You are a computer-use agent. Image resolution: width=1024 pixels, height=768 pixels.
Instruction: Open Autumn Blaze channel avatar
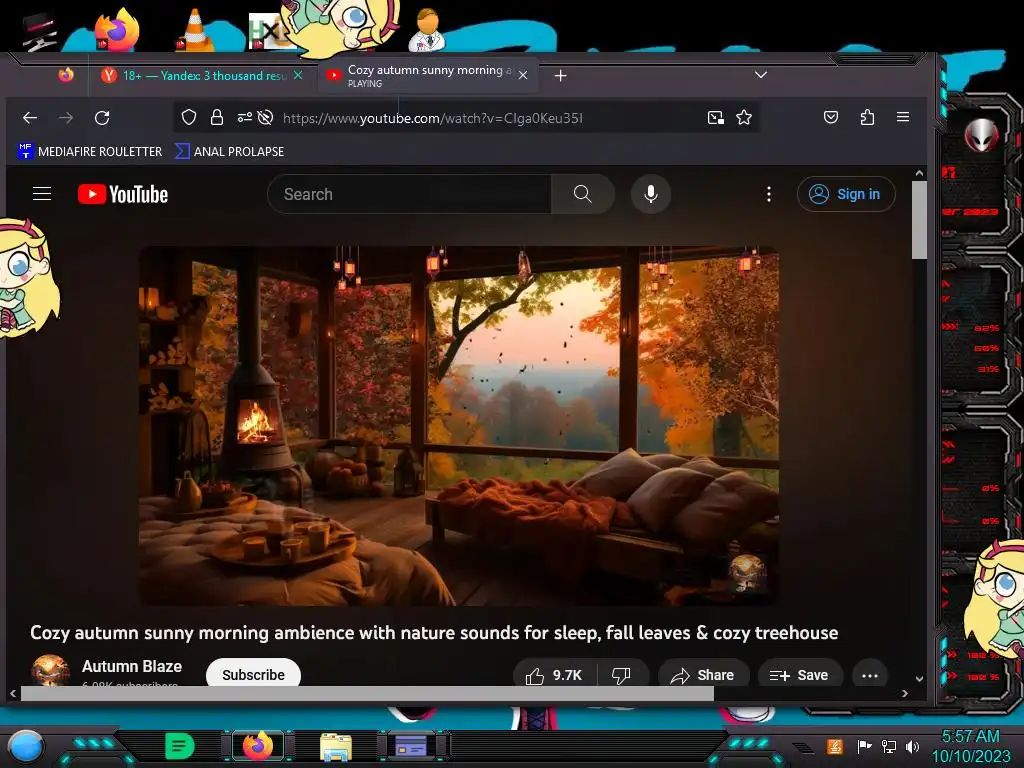point(50,671)
